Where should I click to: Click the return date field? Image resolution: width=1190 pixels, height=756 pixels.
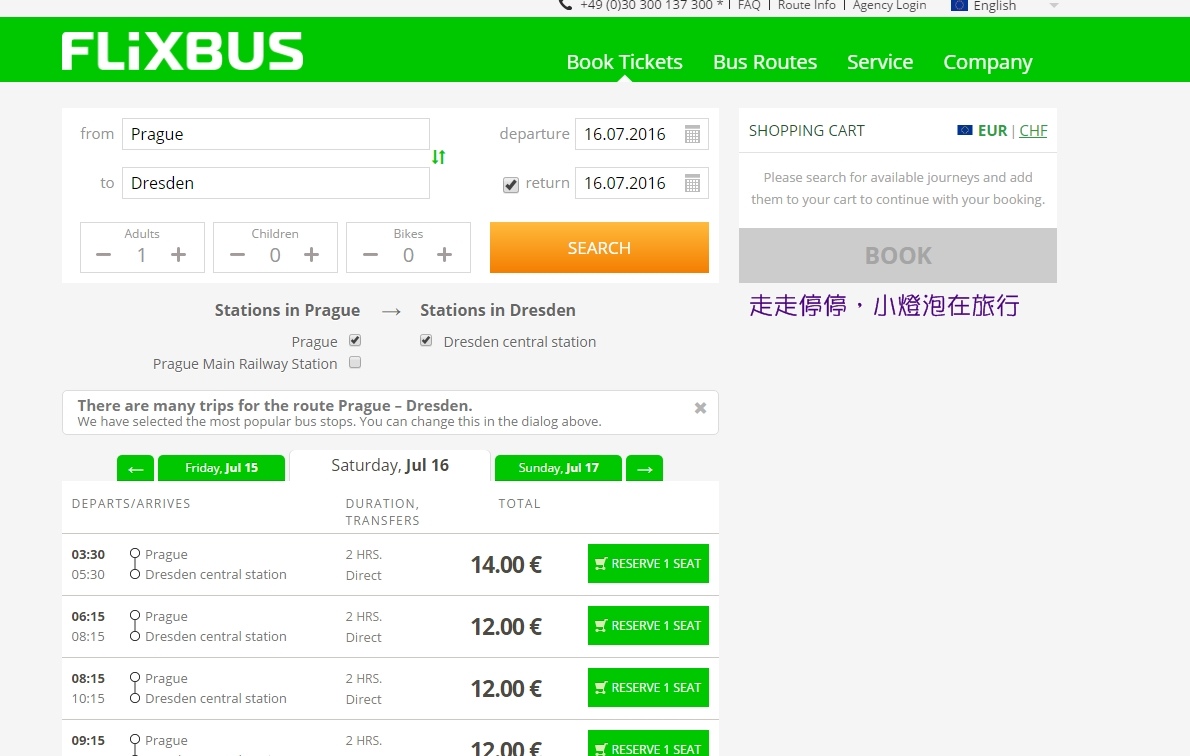[641, 184]
